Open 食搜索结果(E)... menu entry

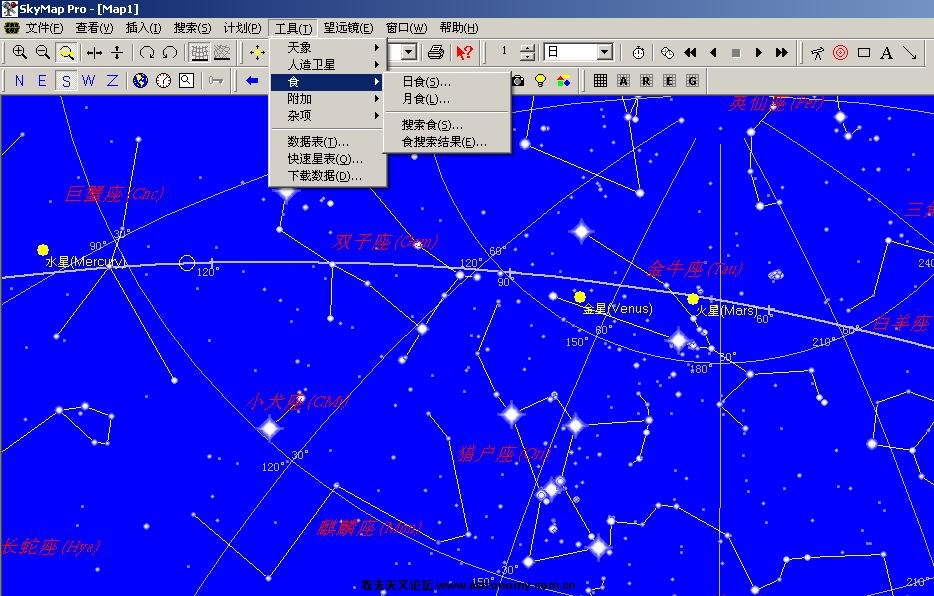pos(447,142)
